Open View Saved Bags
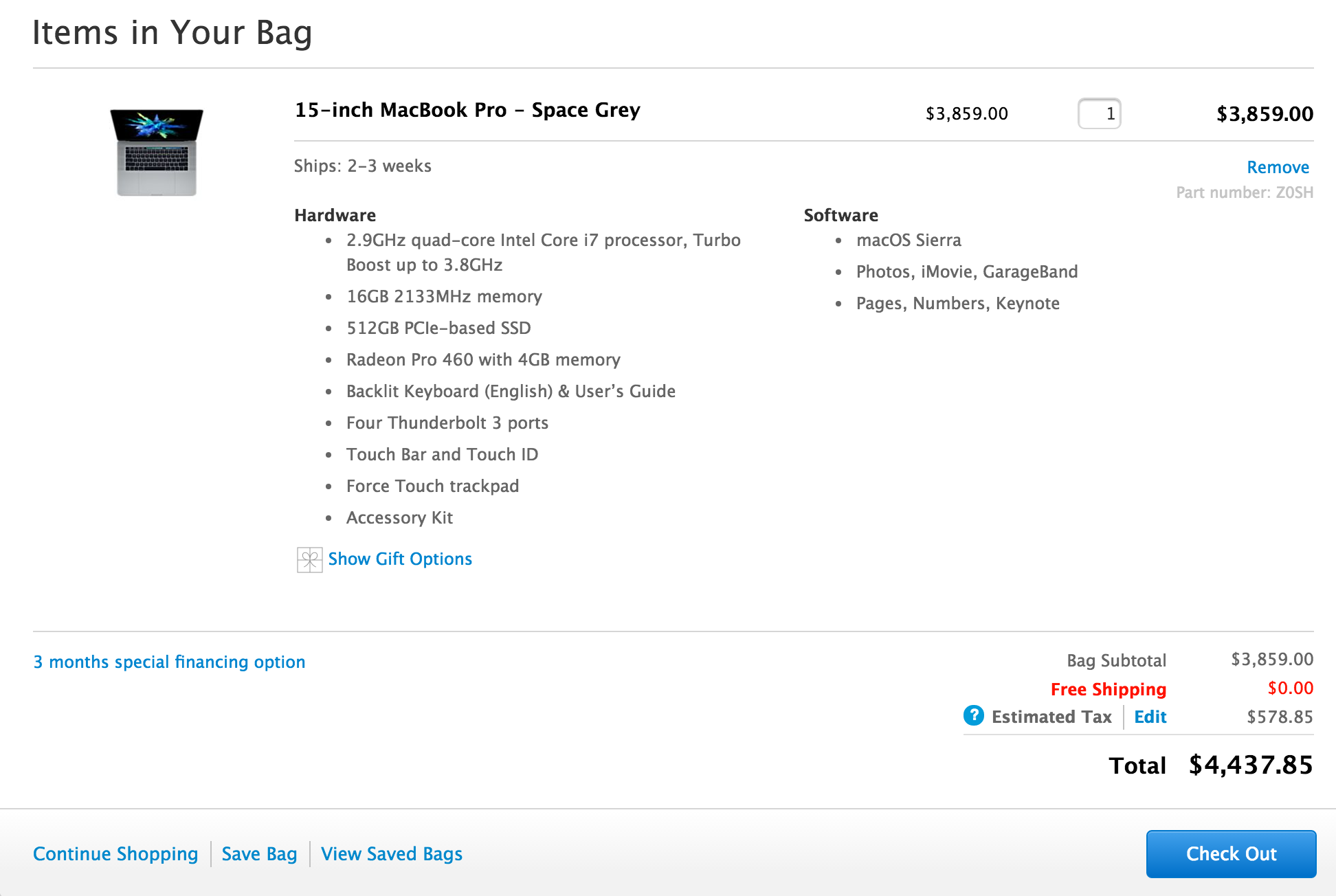This screenshot has width=1336, height=896. [x=392, y=853]
